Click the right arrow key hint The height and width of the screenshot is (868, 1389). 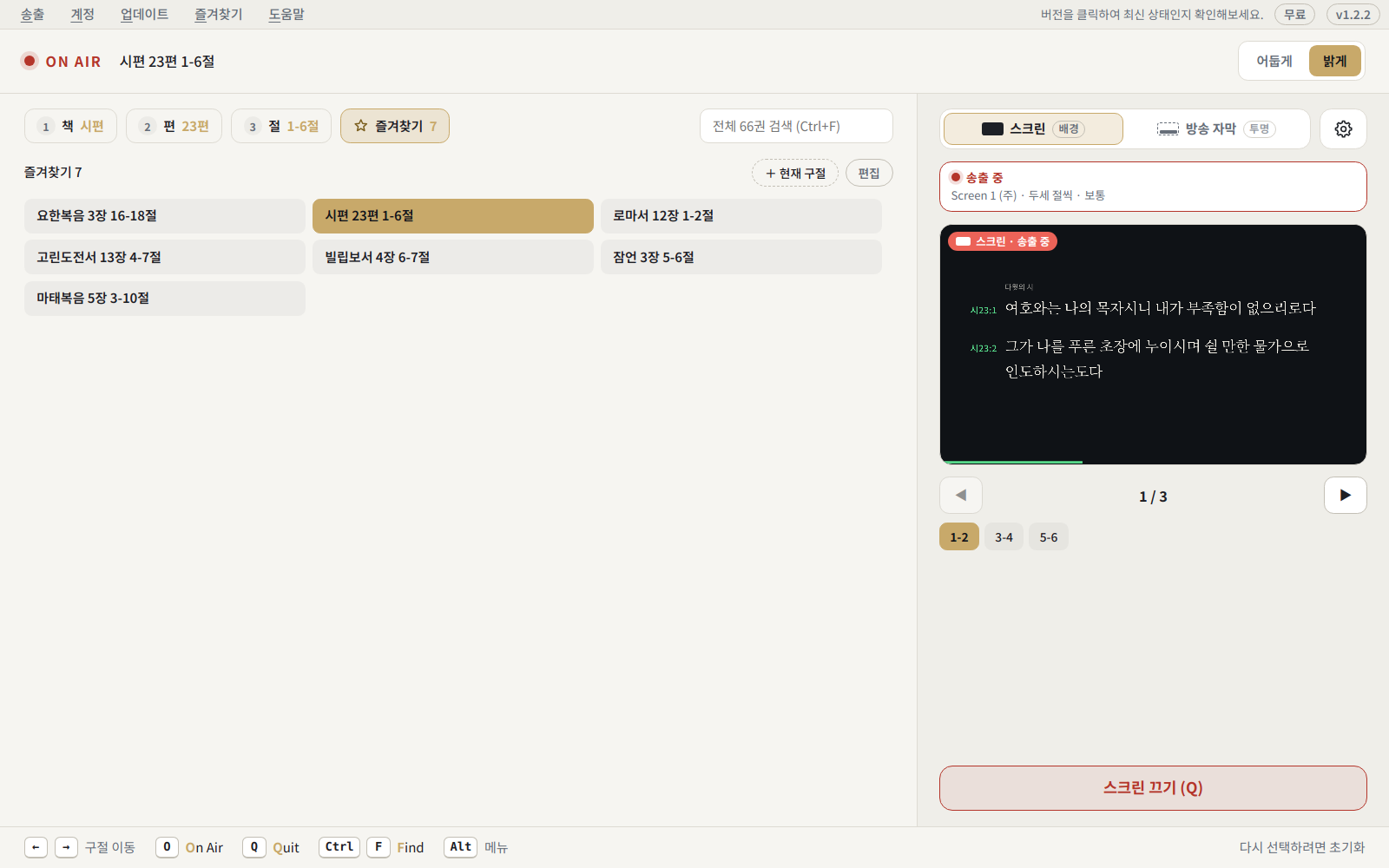click(x=66, y=847)
